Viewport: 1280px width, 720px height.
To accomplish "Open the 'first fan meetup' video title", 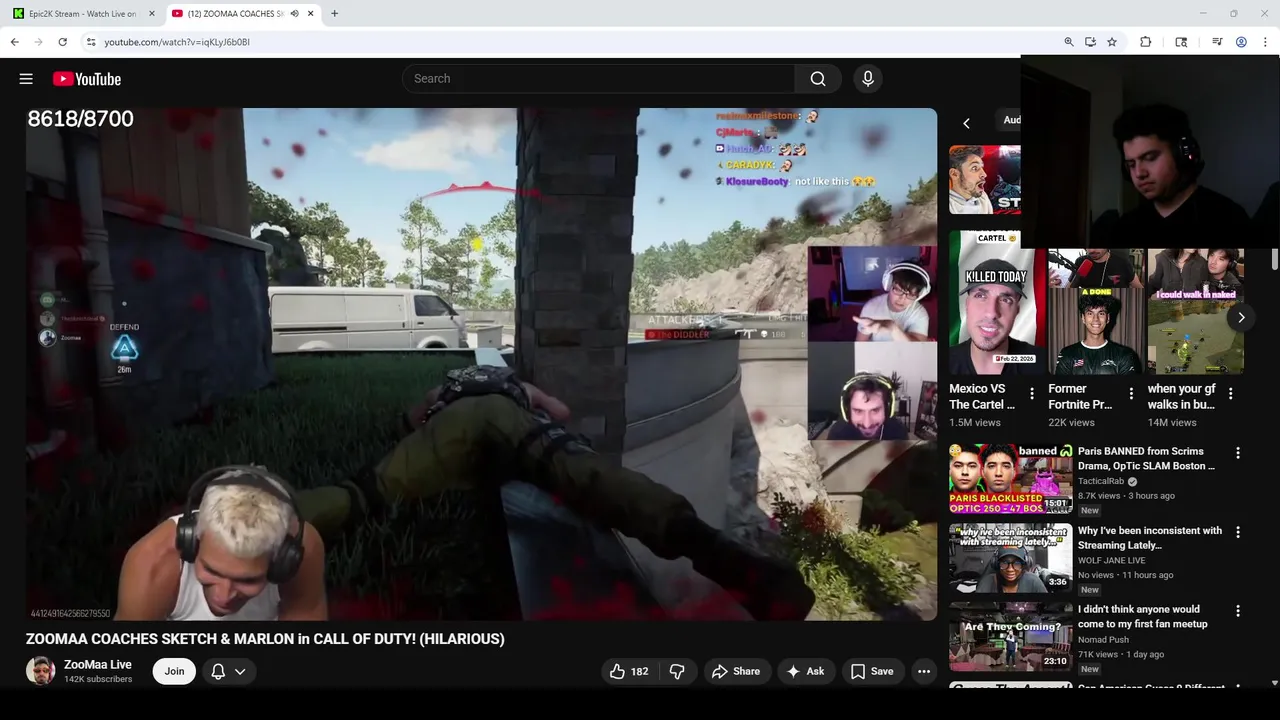I will pos(1142,616).
